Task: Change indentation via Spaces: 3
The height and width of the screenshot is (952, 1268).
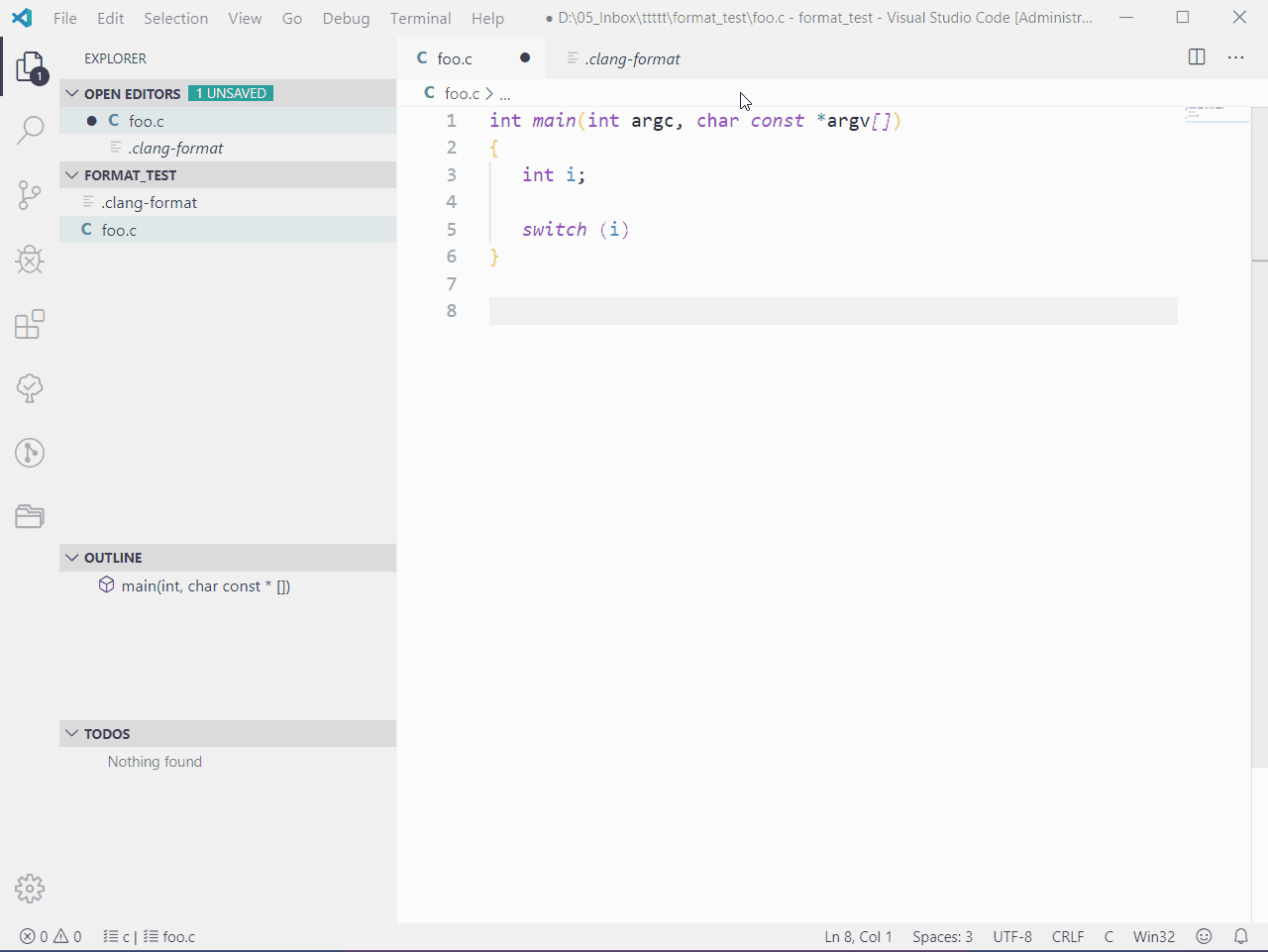Action: 942,935
